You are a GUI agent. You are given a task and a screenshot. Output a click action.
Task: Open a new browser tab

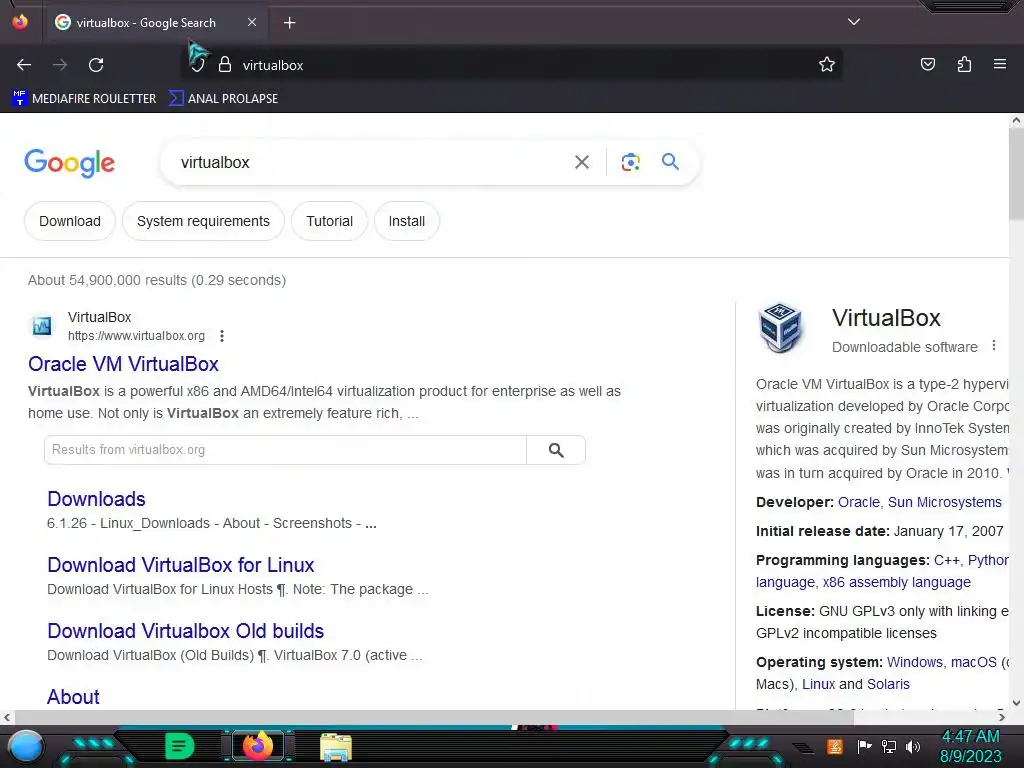(289, 23)
